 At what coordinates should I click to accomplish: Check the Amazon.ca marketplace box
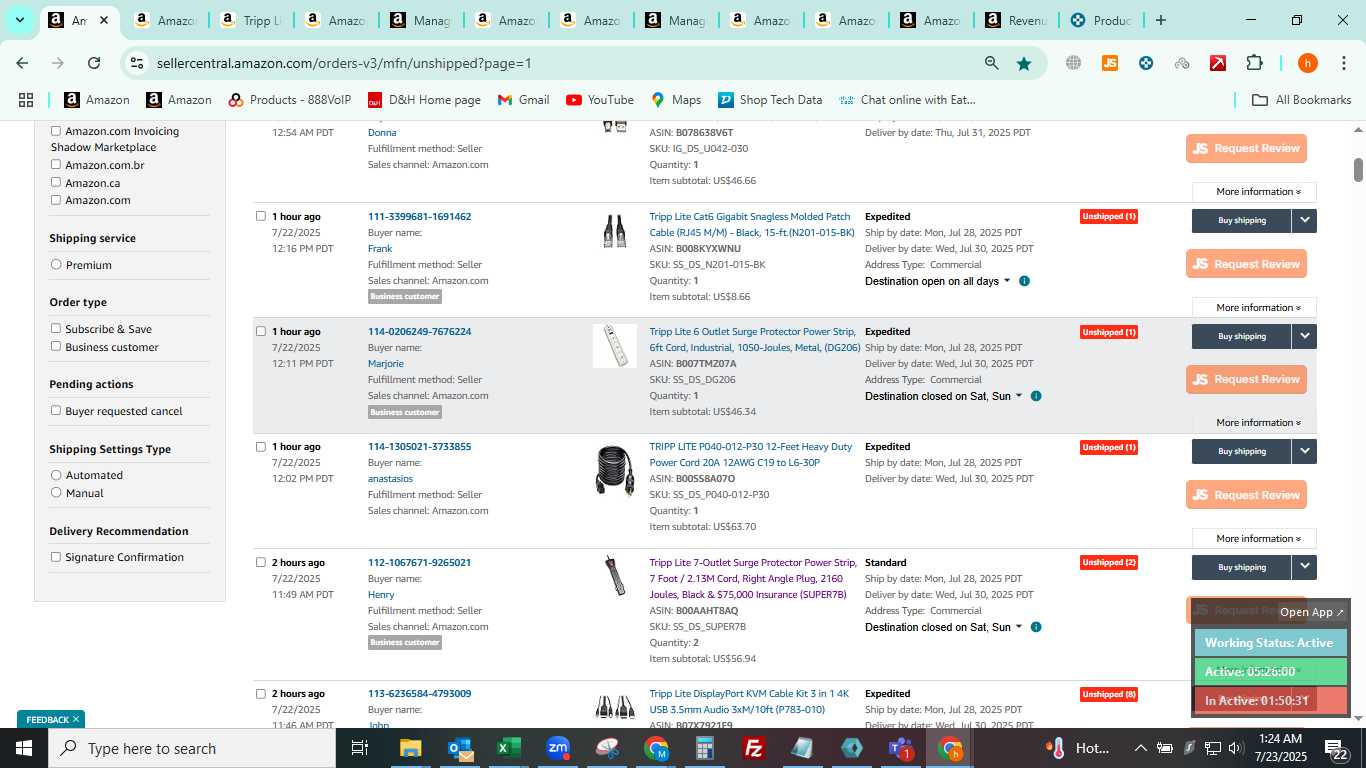[x=56, y=182]
